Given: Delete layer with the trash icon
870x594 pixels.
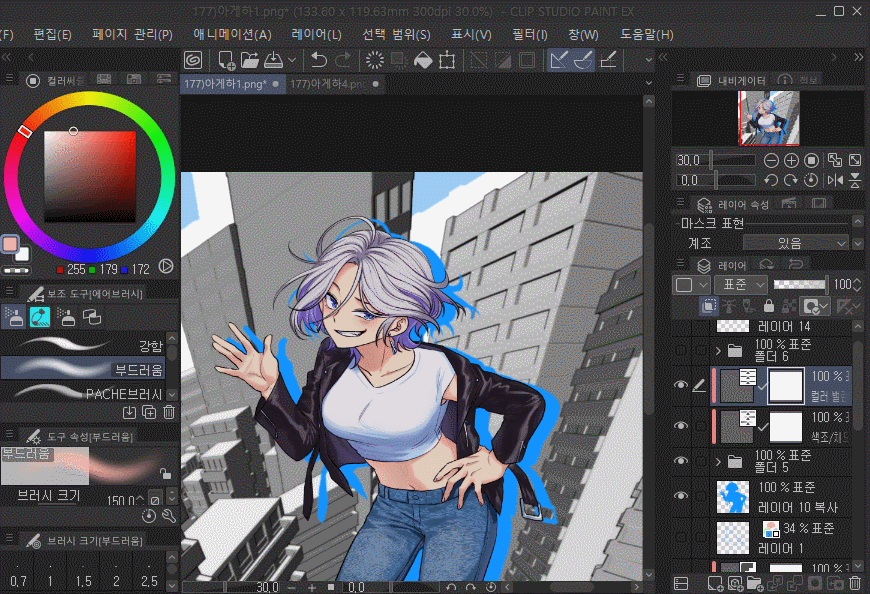Looking at the screenshot, I should [854, 583].
